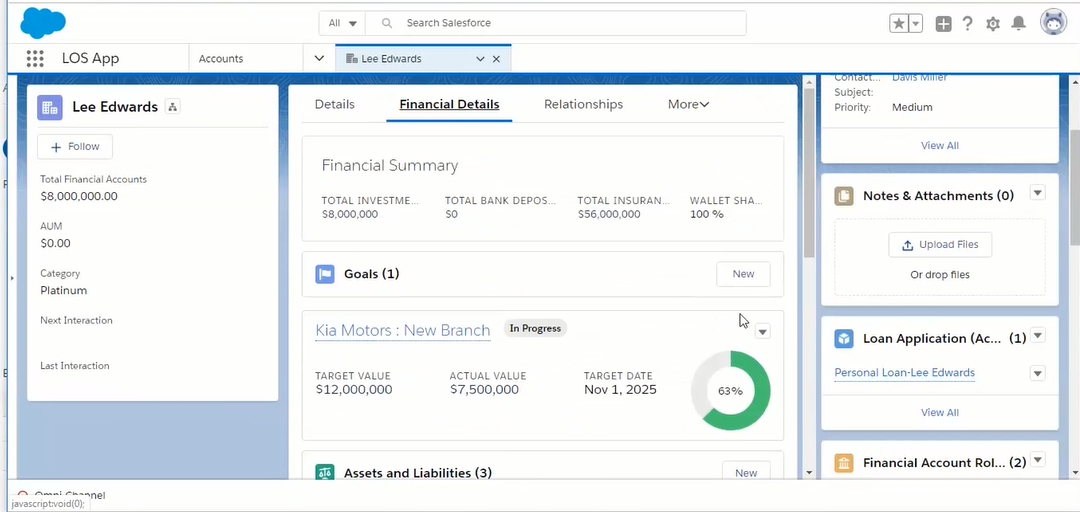Click the In Progress status badge

(x=535, y=329)
